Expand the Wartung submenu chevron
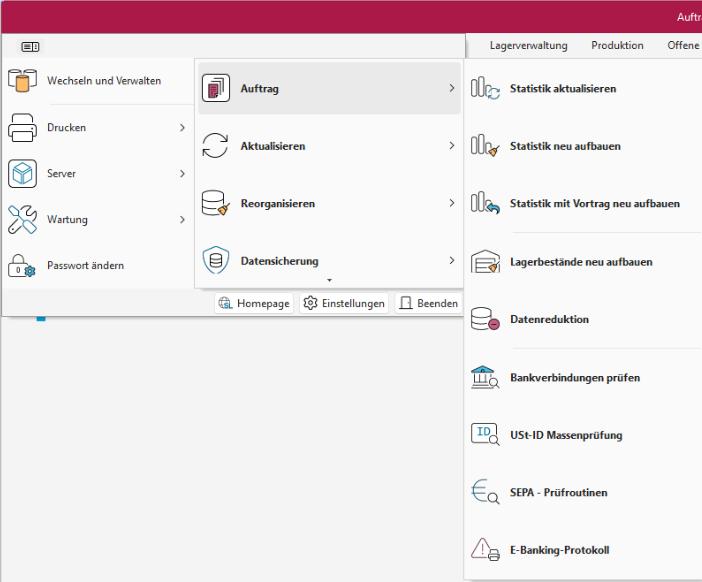Image resolution: width=702 pixels, height=582 pixels. pyautogui.click(x=182, y=219)
